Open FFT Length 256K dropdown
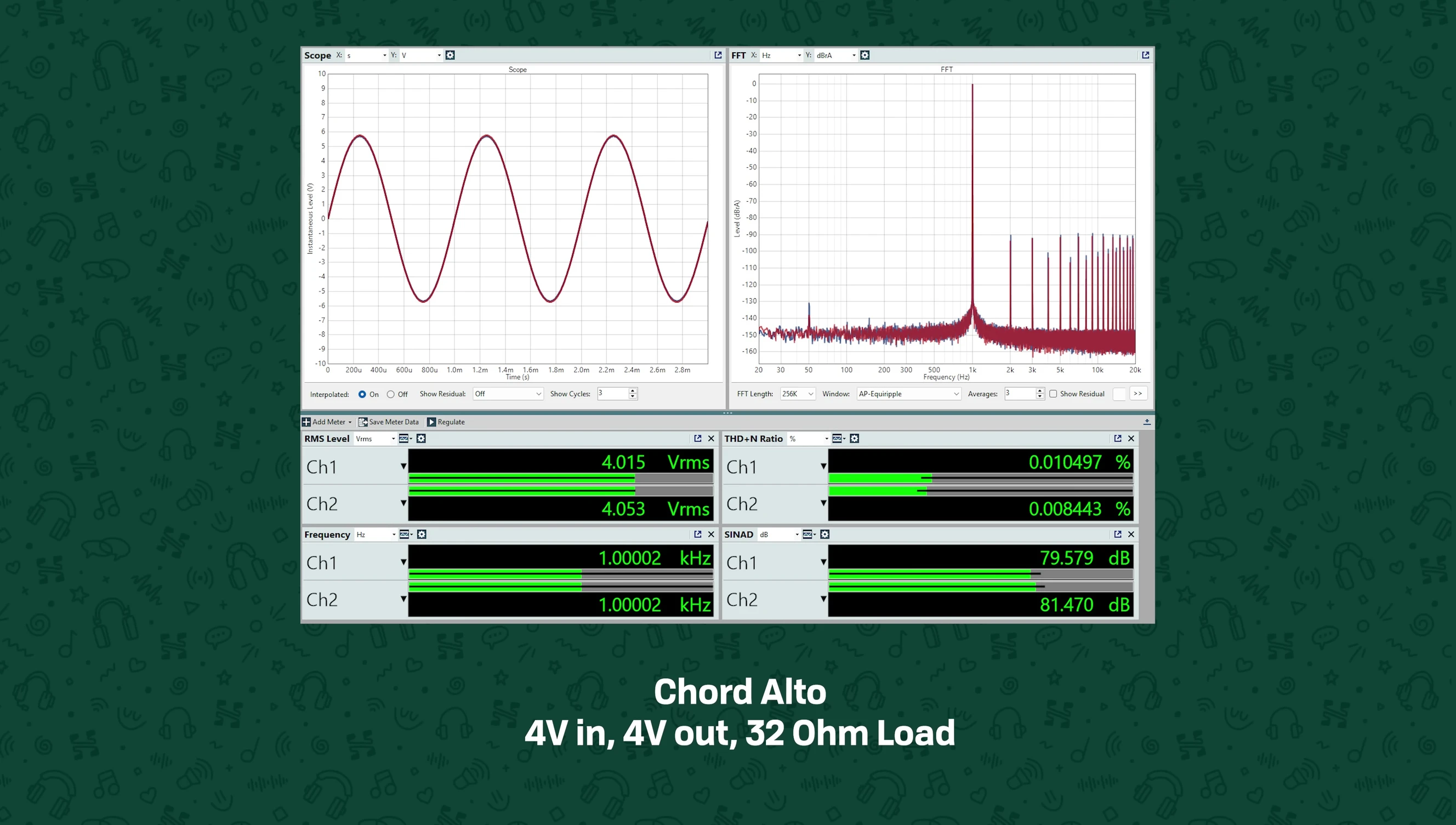 coord(798,394)
